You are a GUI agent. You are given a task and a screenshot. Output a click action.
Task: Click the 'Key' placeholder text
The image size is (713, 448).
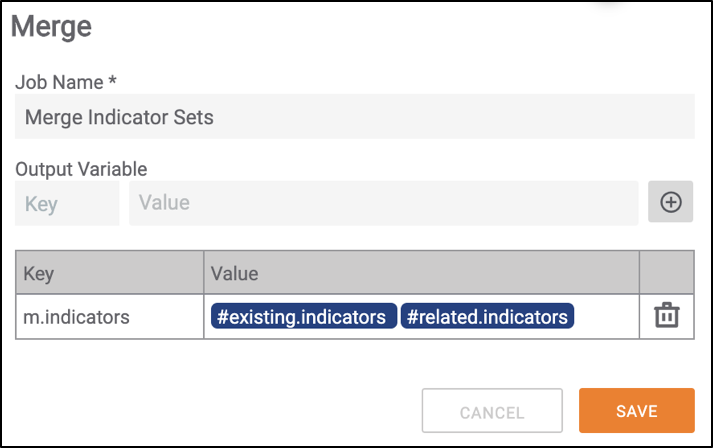41,204
